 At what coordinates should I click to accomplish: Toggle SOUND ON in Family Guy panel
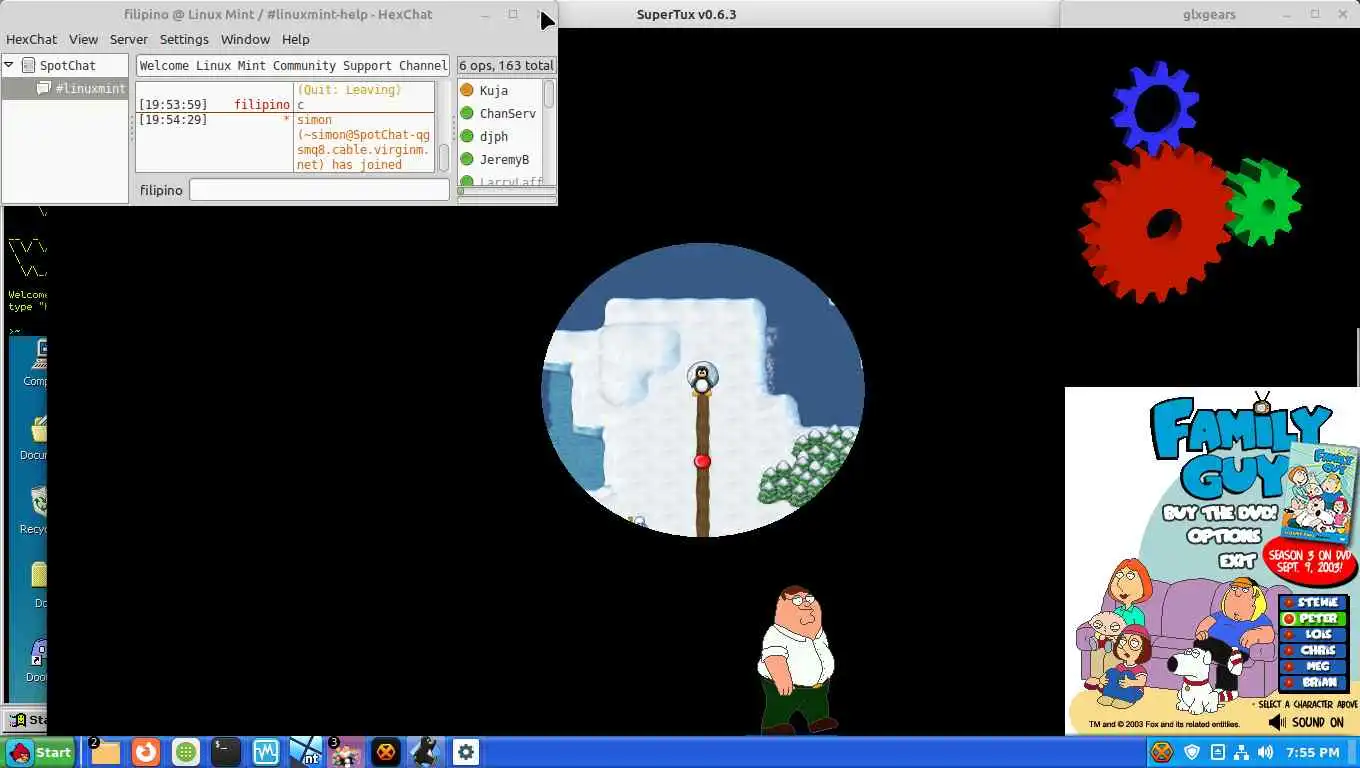pos(1306,722)
